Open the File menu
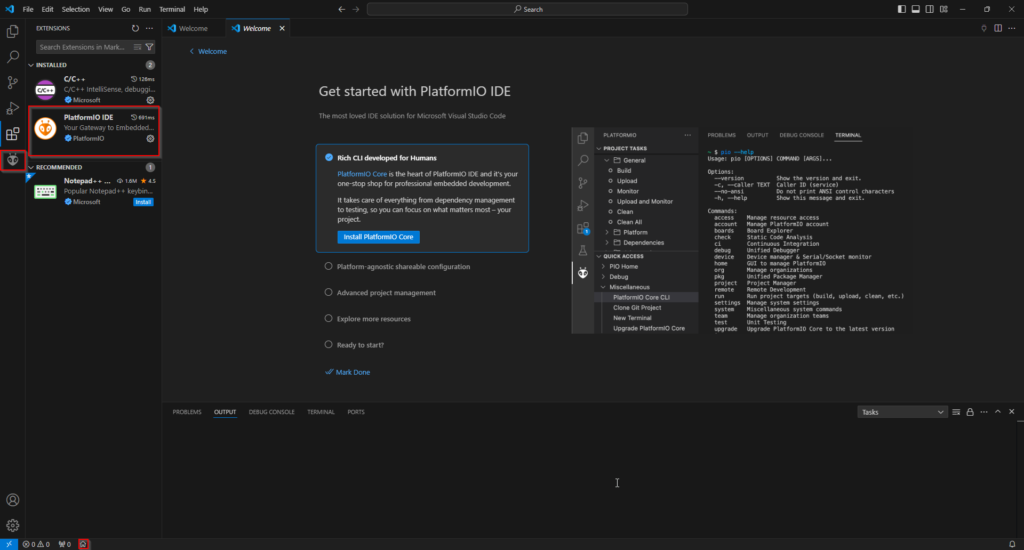This screenshot has height=550, width=1024. [x=27, y=9]
